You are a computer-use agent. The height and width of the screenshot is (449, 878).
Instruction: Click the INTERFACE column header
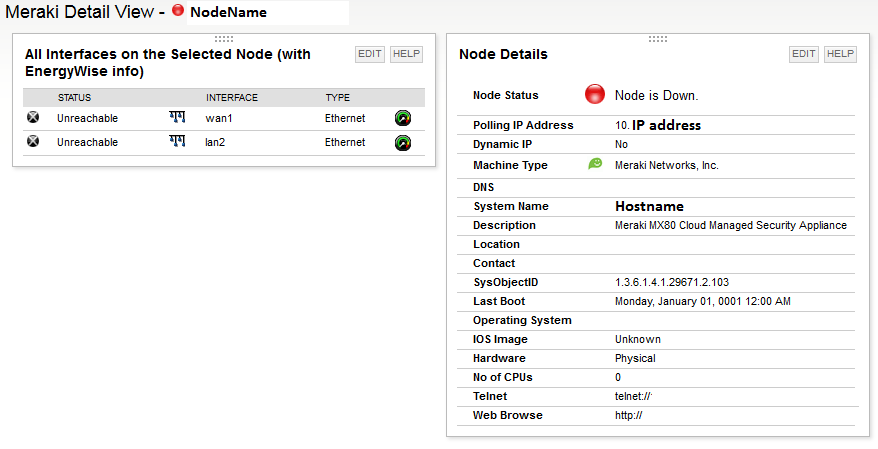232,97
